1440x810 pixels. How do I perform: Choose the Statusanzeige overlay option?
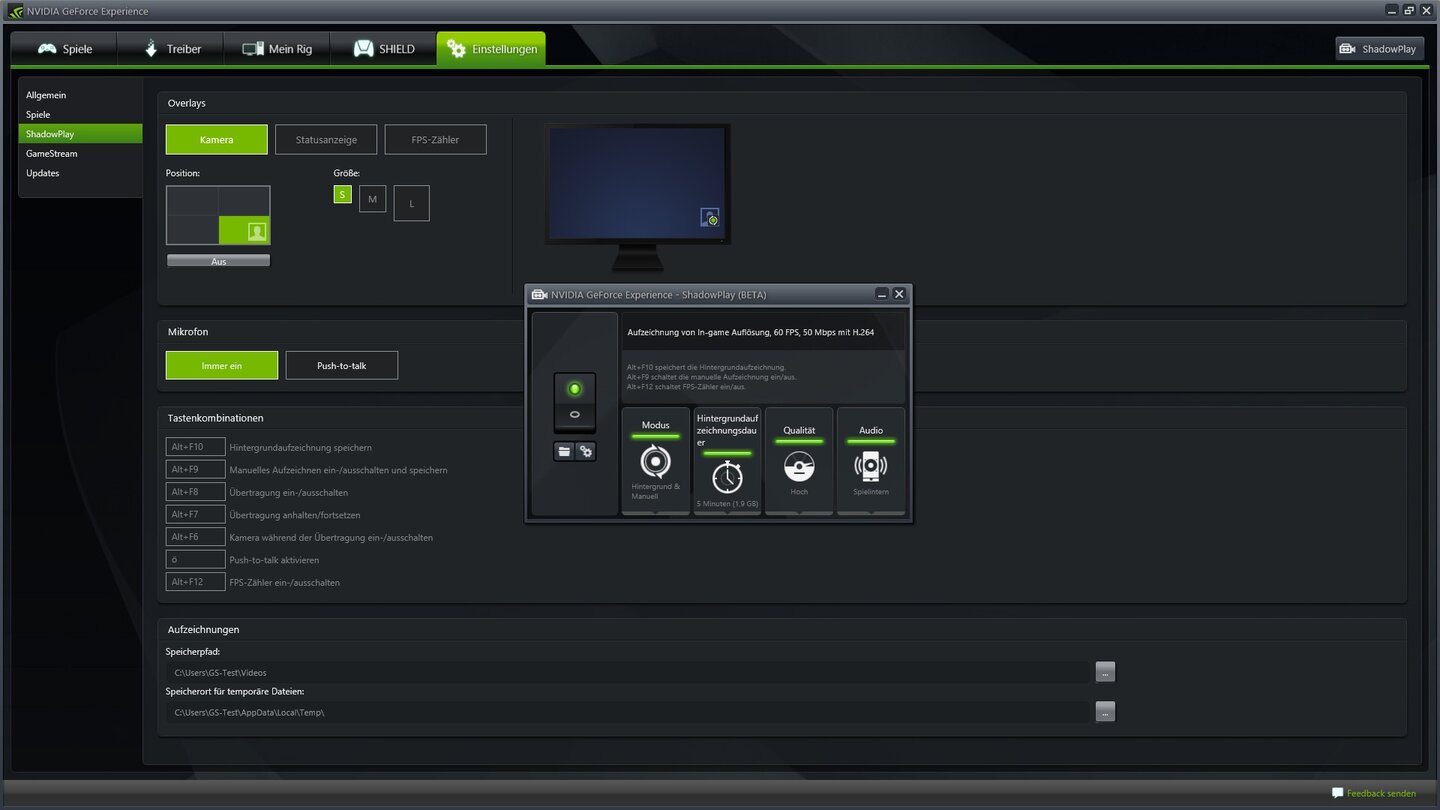click(326, 140)
